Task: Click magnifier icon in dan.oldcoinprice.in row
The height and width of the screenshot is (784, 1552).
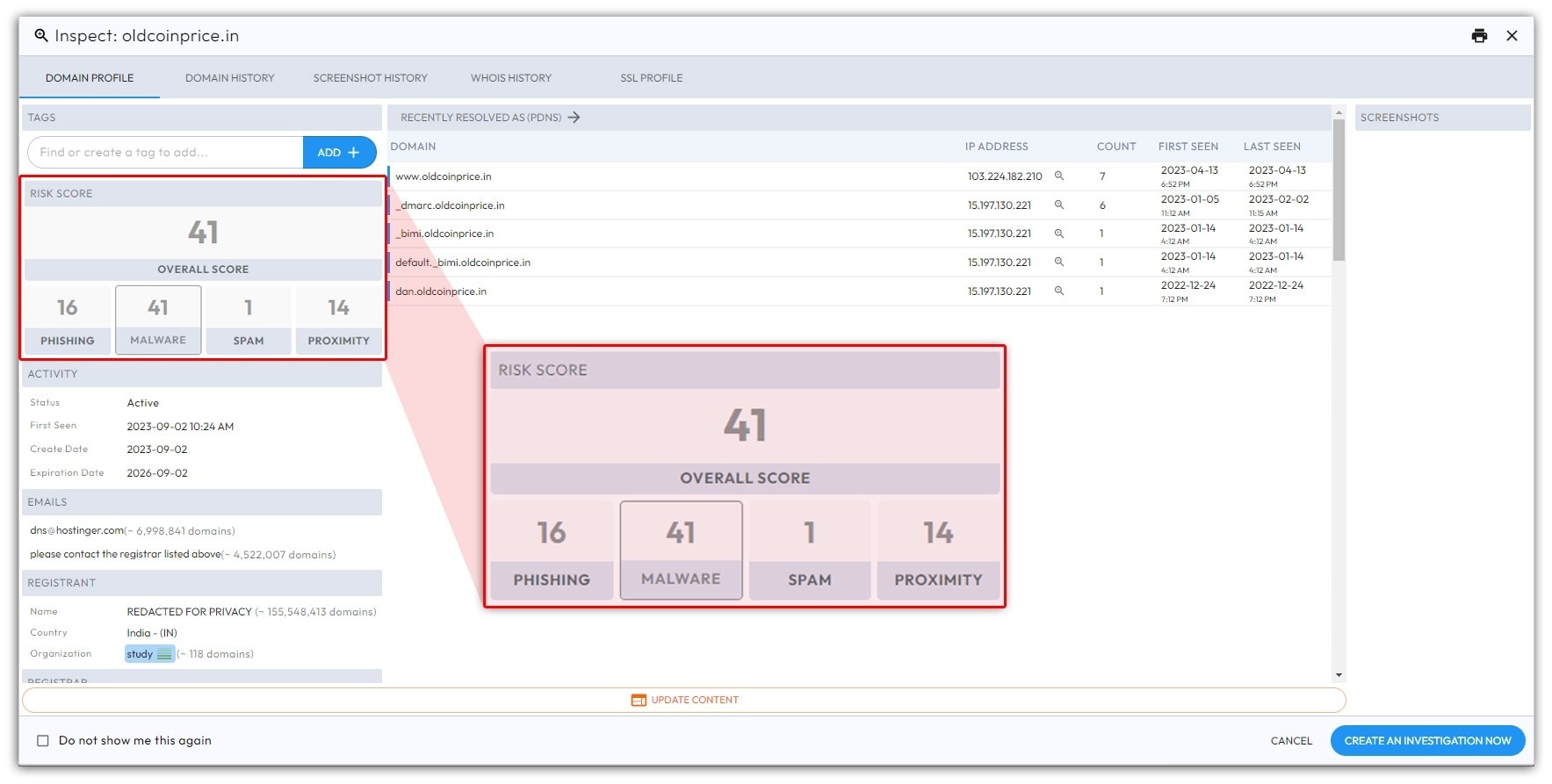Action: point(1059,291)
